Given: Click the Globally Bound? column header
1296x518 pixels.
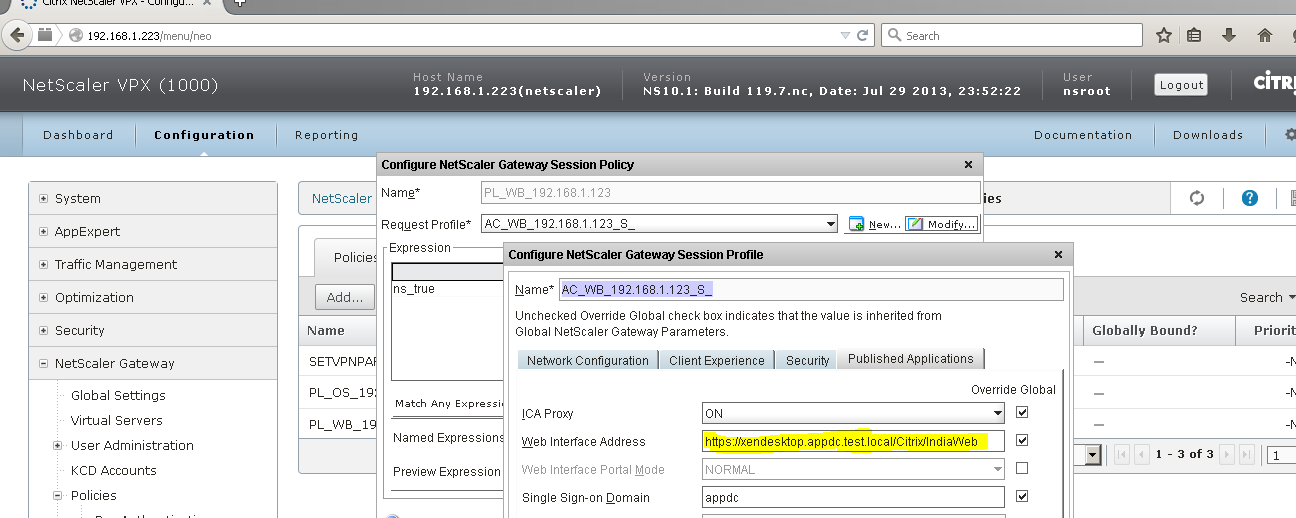Looking at the screenshot, I should click(x=1144, y=330).
